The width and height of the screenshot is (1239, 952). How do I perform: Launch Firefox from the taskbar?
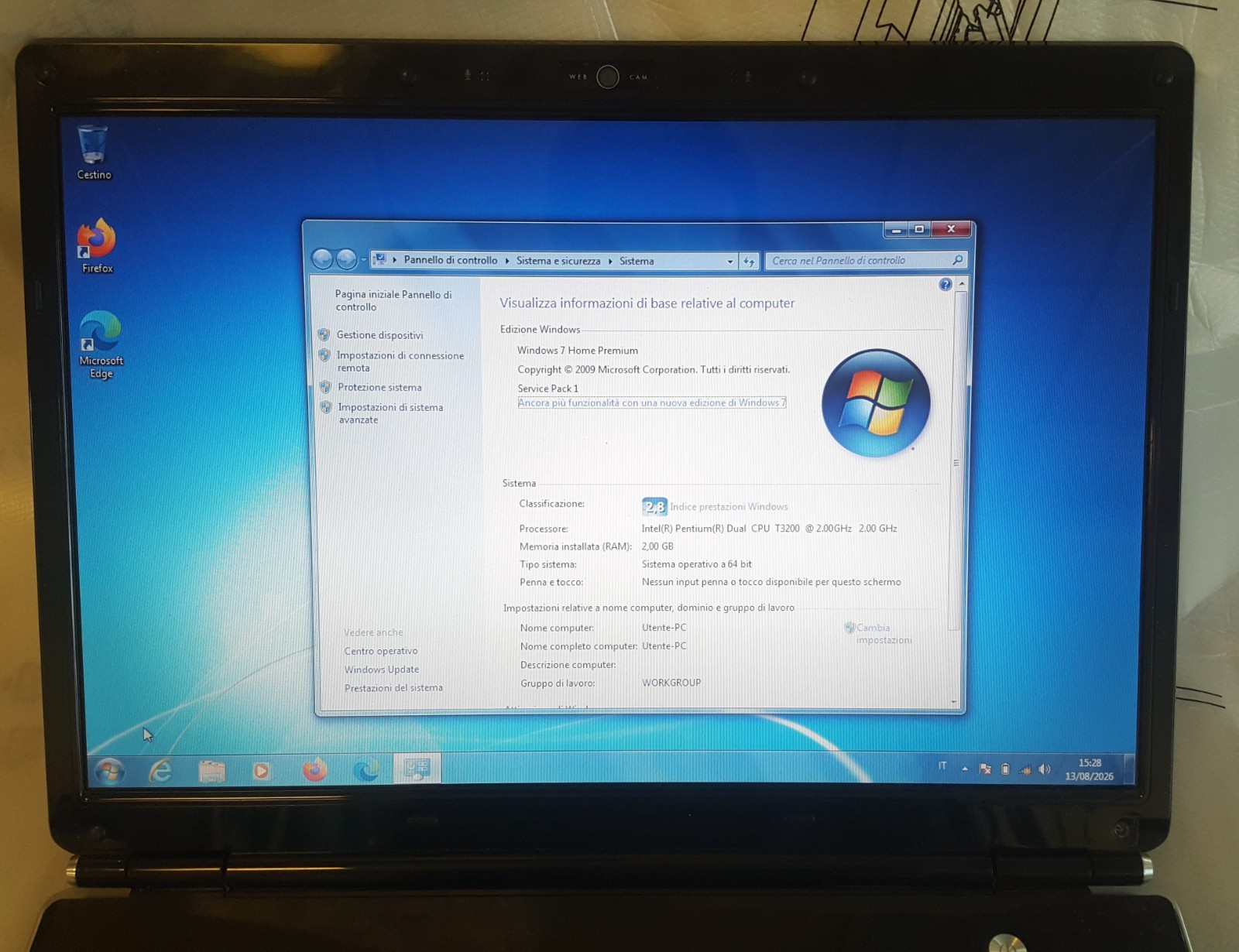coord(314,769)
